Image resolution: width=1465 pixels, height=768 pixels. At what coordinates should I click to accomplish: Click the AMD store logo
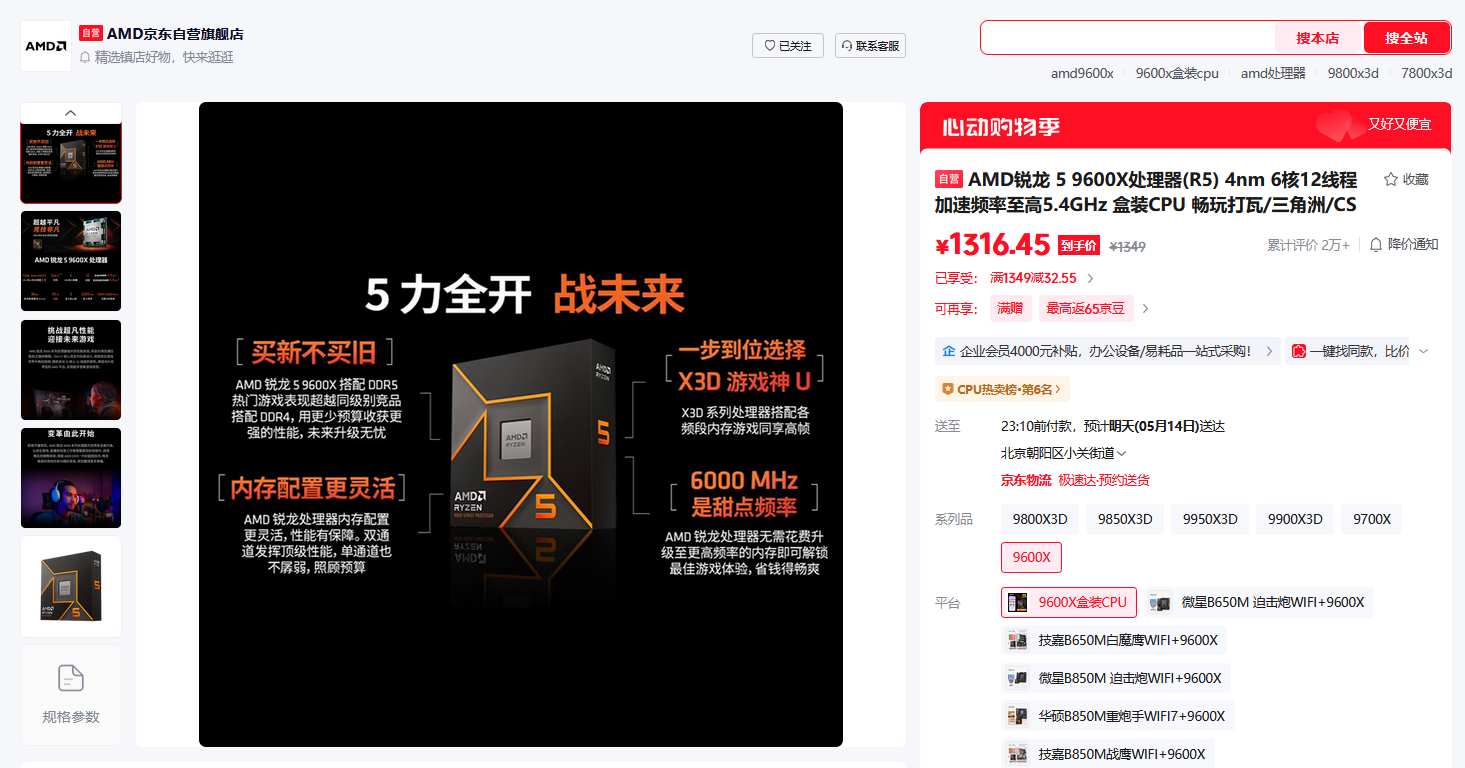pos(46,46)
